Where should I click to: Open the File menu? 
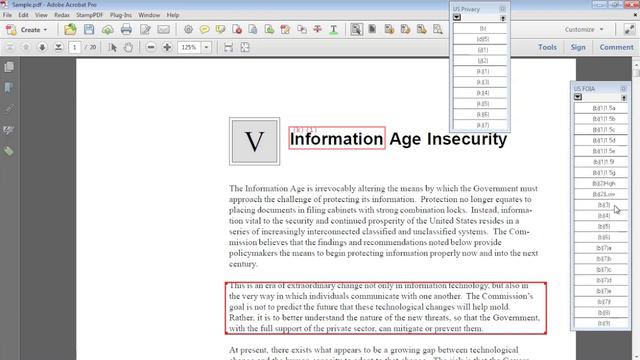pyautogui.click(x=7, y=15)
